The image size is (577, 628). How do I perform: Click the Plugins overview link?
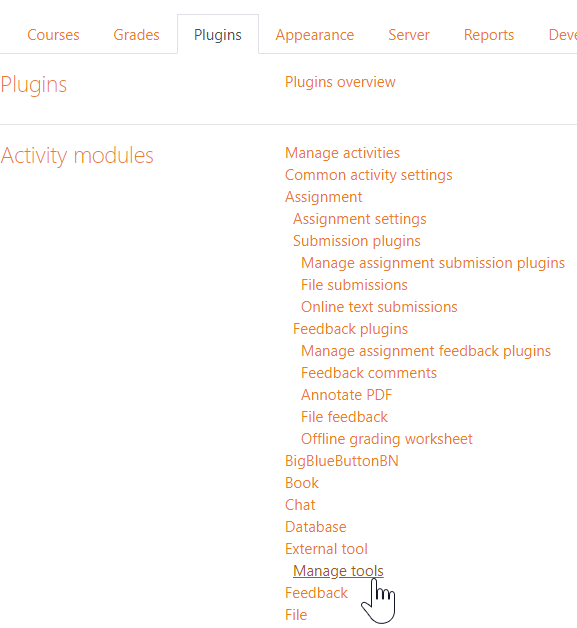tap(340, 82)
